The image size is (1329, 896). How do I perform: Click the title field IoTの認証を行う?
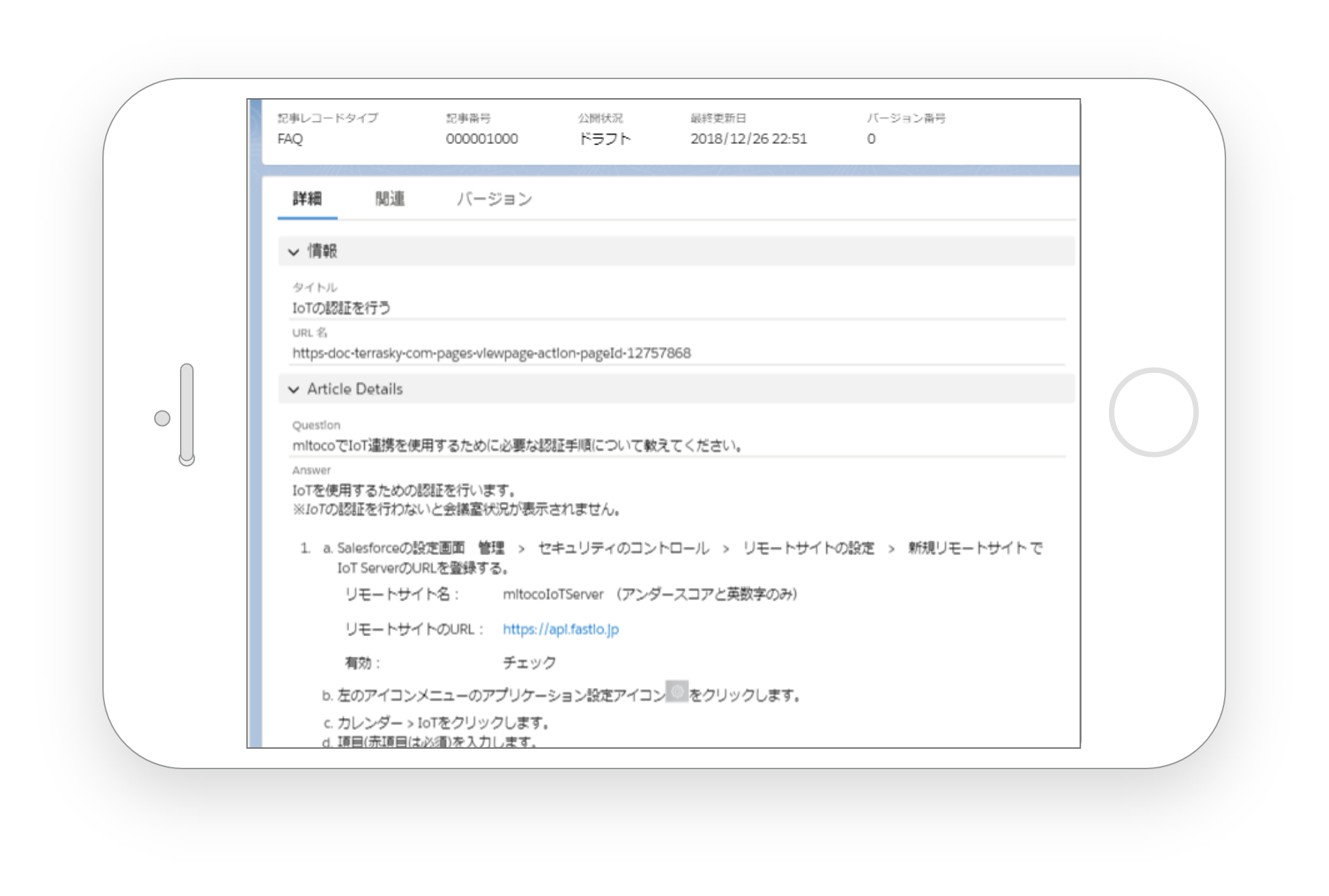[x=342, y=308]
